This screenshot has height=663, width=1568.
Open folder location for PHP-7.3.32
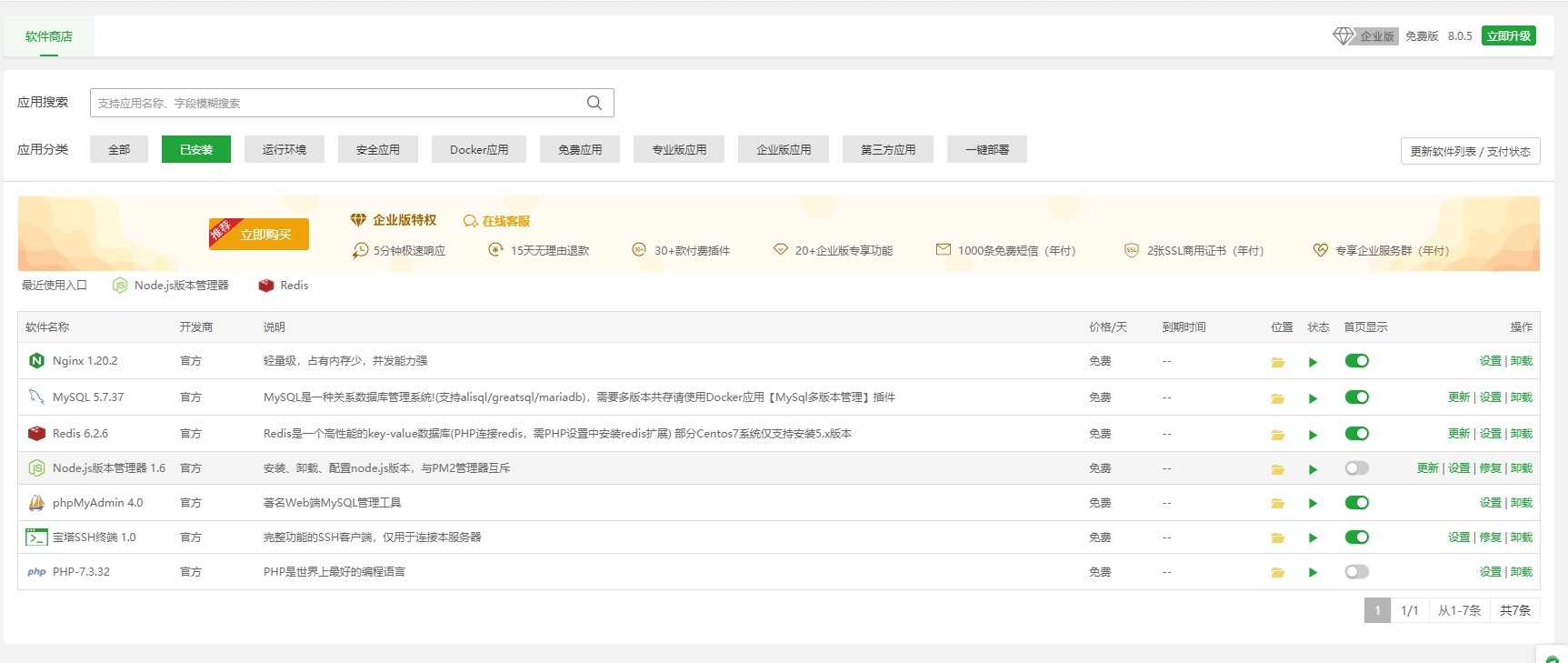pos(1277,573)
